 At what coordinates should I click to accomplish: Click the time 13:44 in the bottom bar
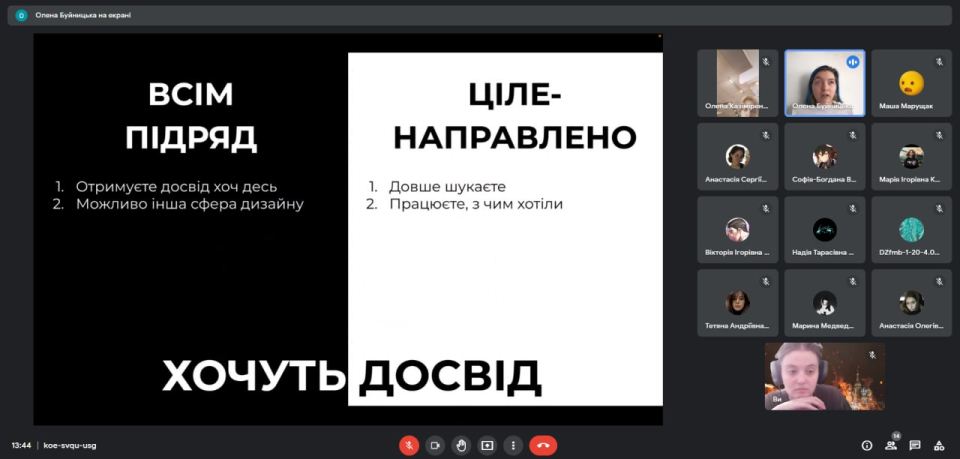21,446
